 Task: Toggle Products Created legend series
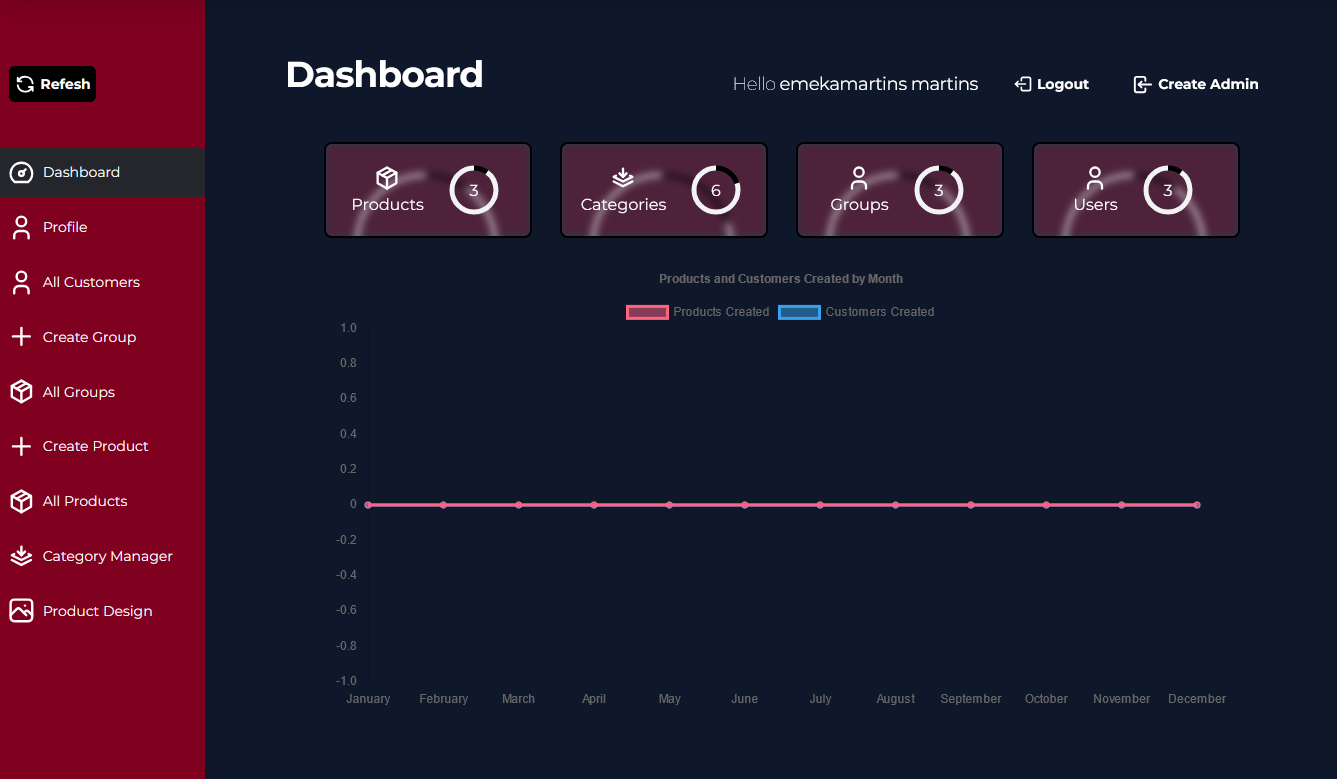click(698, 312)
